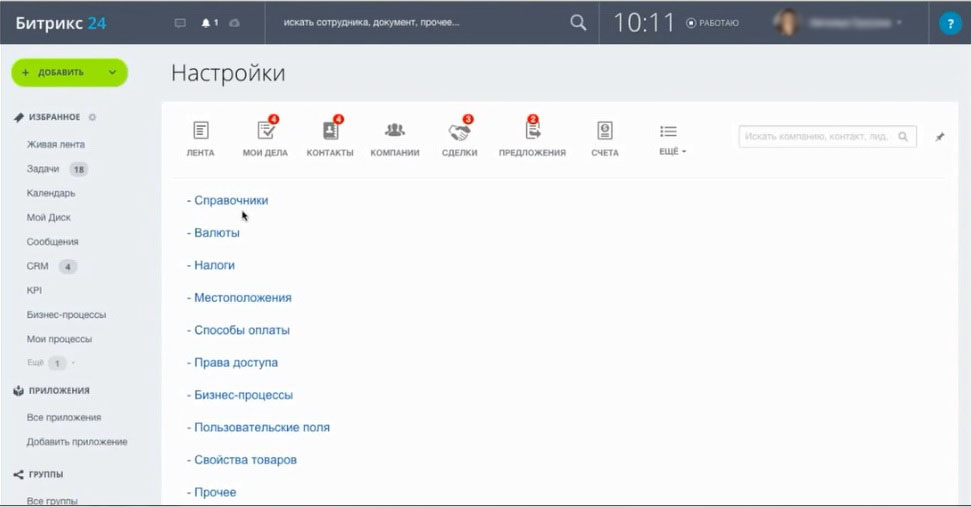Open CRM in sidebar
Viewport: 971px width, 507px height.
[37, 266]
